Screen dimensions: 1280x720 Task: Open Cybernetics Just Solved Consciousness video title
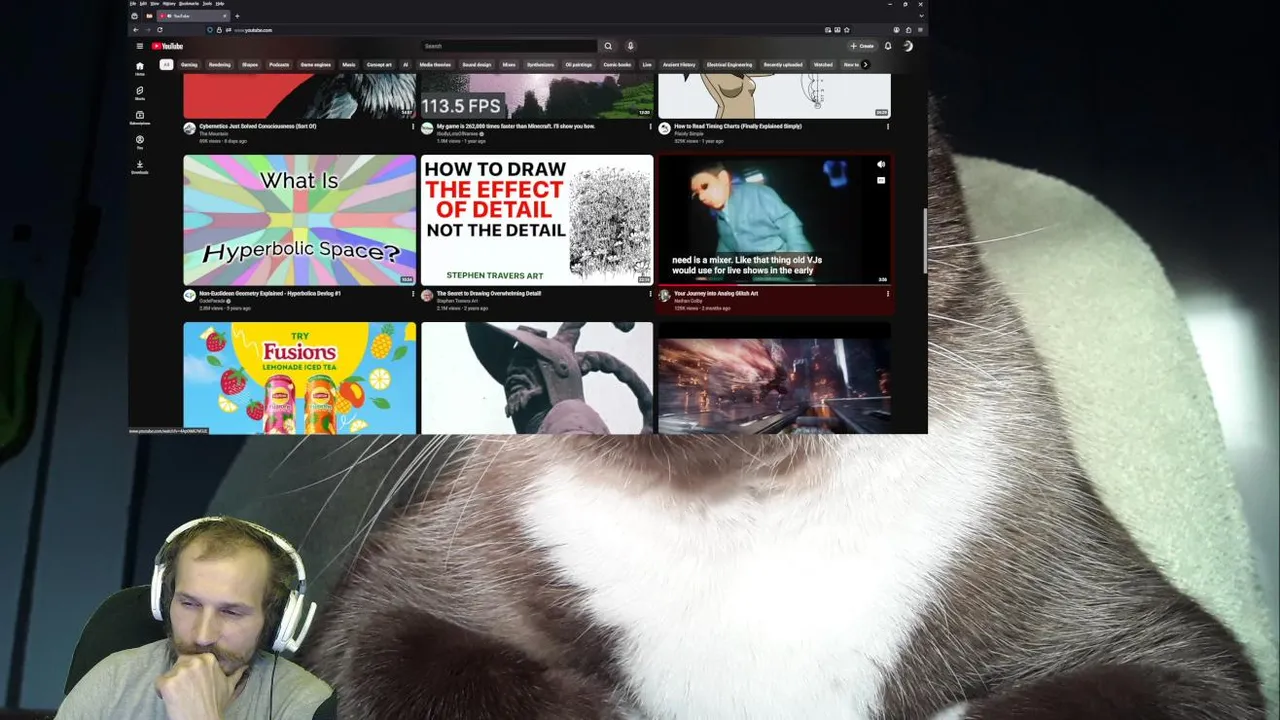click(258, 126)
